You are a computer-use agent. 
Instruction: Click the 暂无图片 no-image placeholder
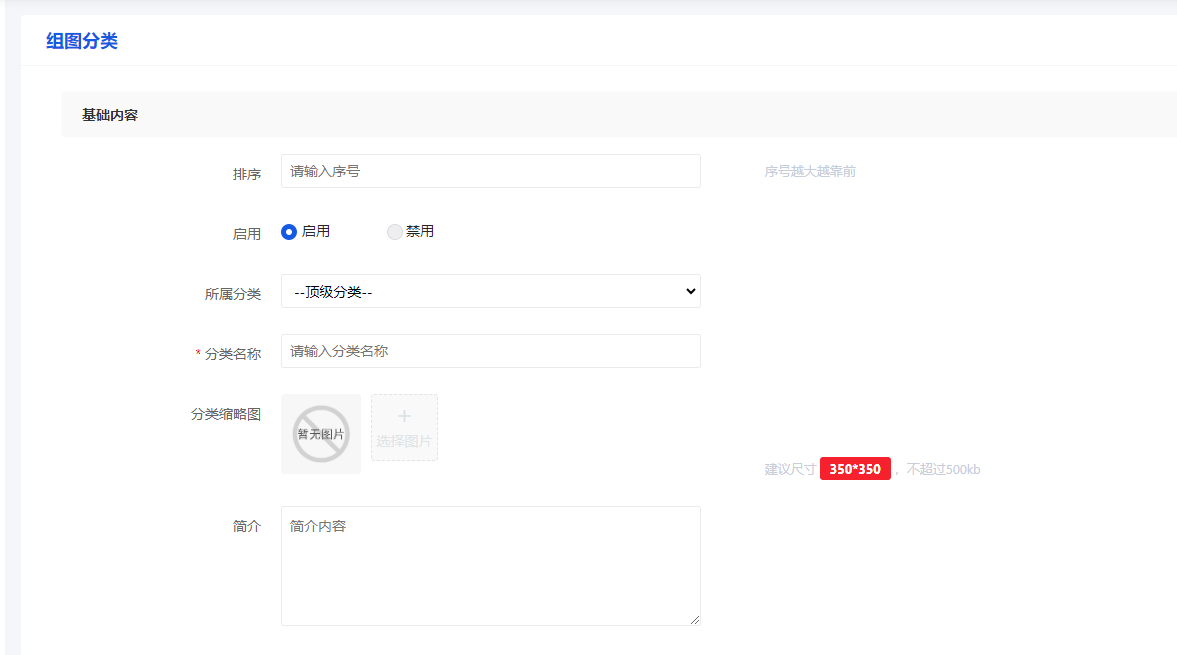click(x=321, y=434)
